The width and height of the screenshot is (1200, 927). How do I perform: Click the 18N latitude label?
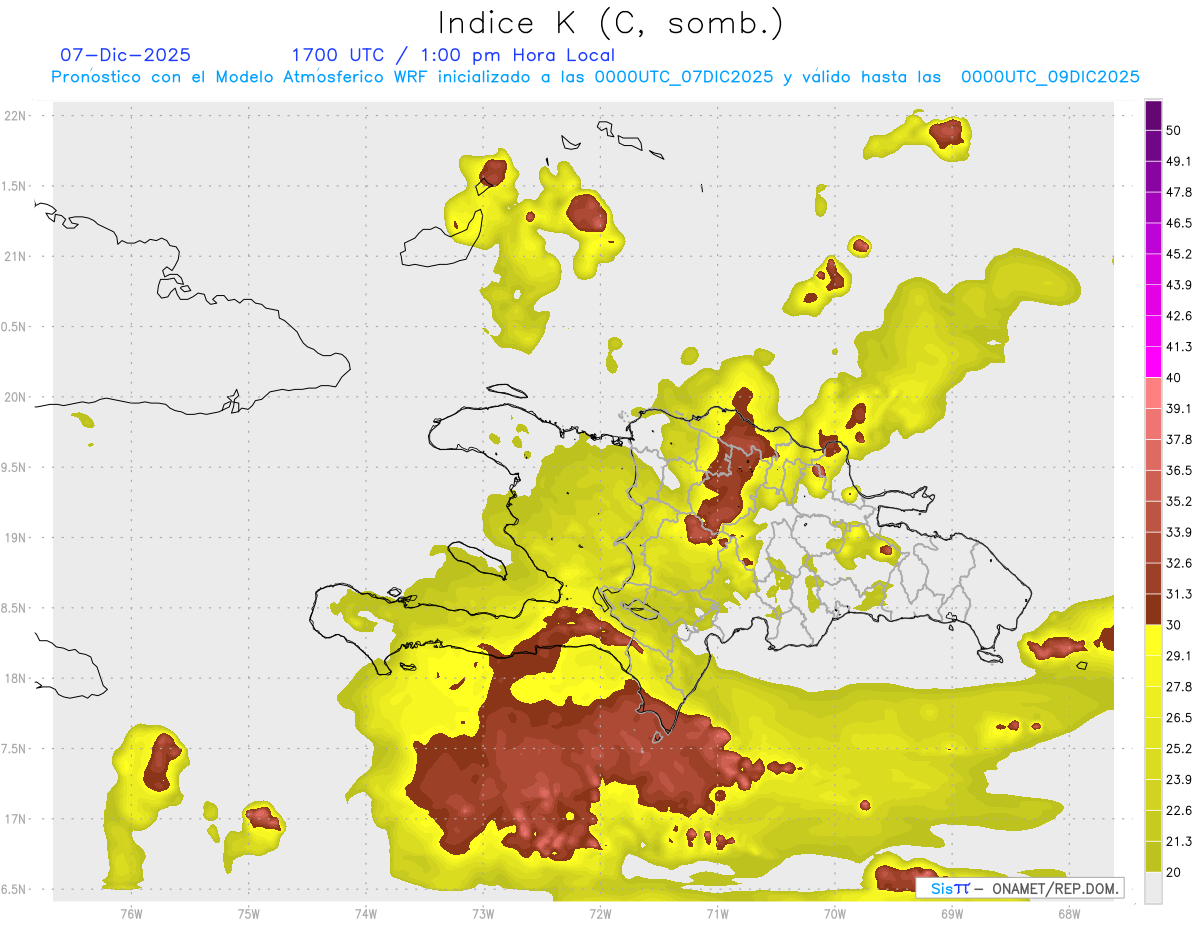[15, 678]
